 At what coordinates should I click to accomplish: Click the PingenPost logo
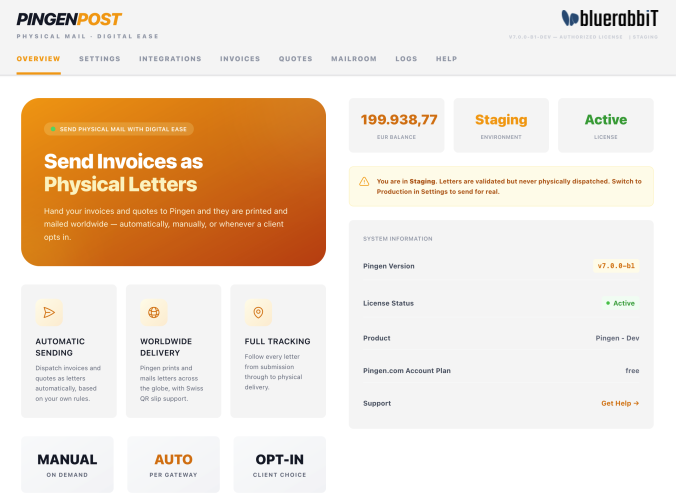[69, 19]
